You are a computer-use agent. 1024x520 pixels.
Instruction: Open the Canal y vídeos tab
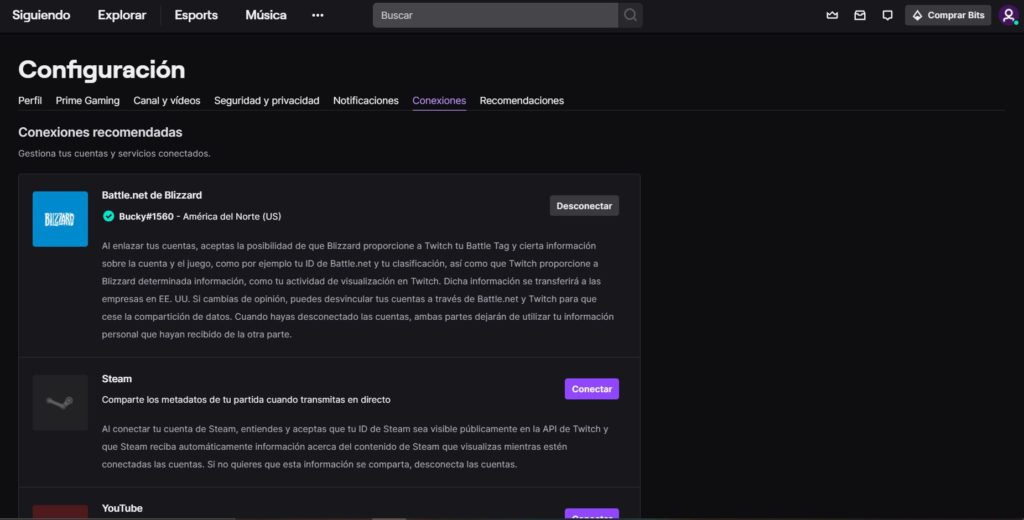click(x=167, y=101)
